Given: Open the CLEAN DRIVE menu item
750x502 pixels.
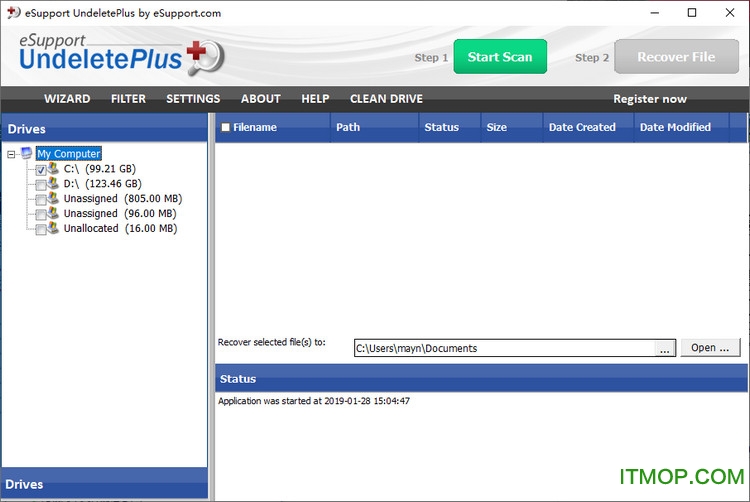Looking at the screenshot, I should (386, 99).
